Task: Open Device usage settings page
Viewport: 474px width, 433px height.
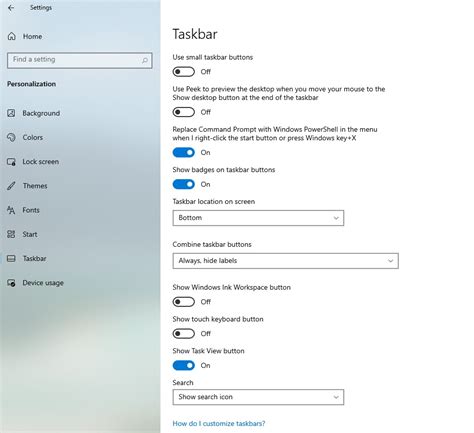Action: click(43, 283)
